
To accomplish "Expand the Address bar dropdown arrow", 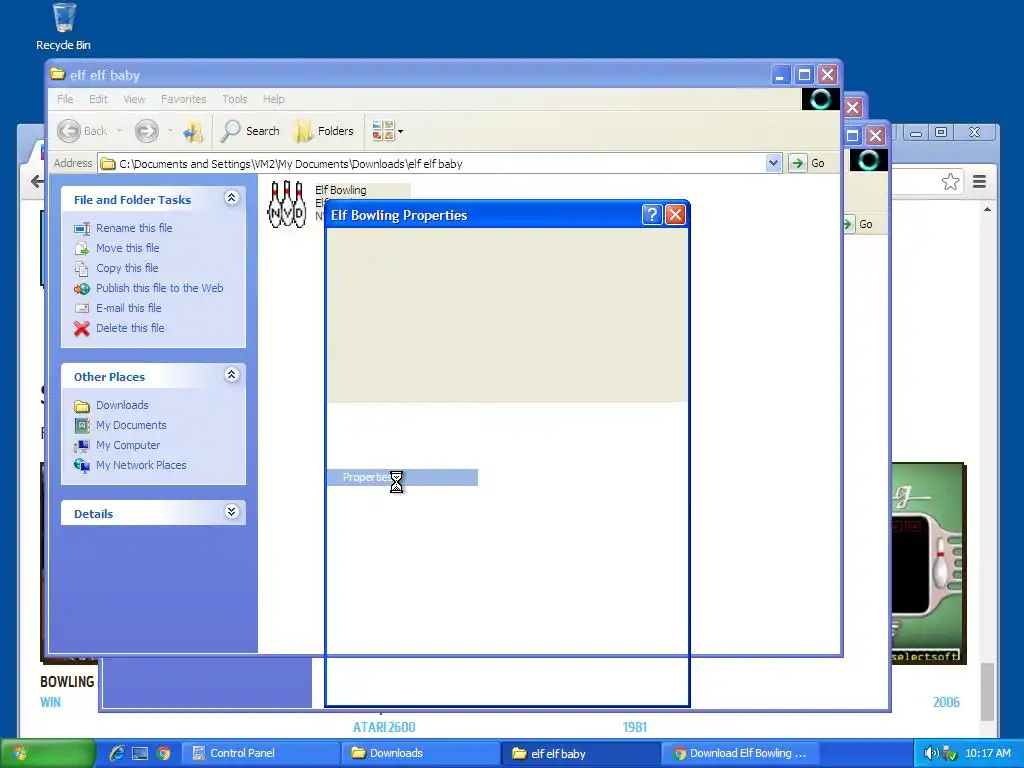I will [773, 163].
